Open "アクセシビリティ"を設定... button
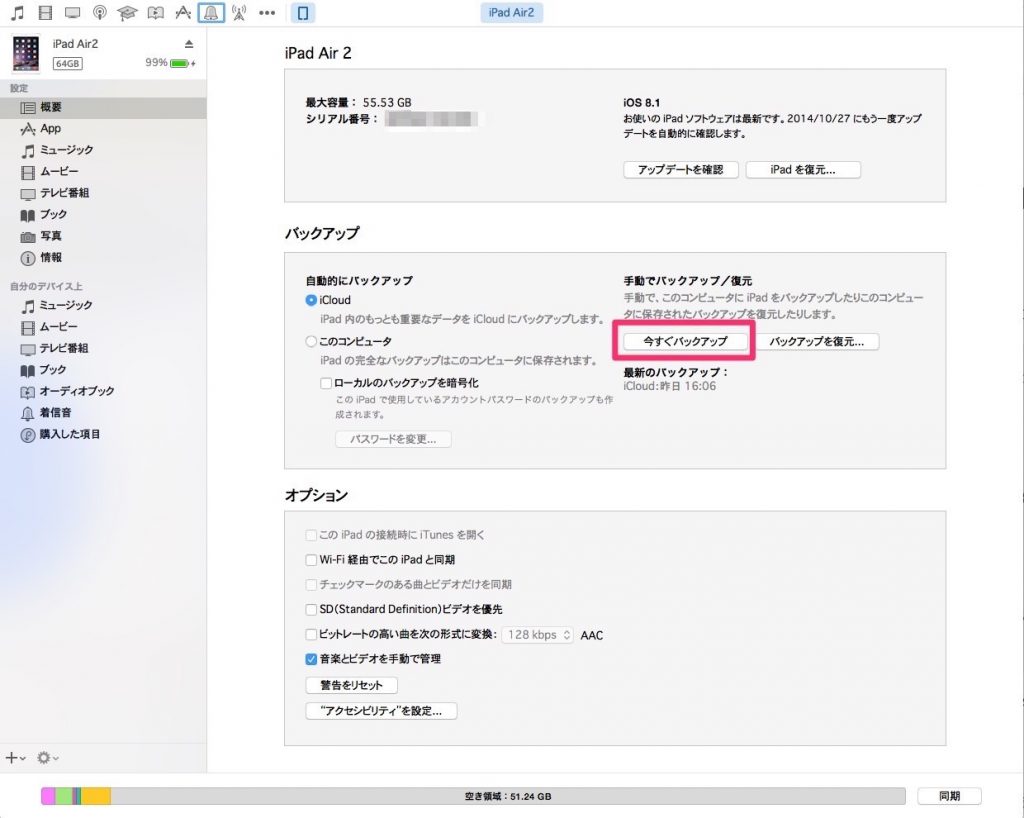Screen dimensions: 1024x818 pos(381,711)
